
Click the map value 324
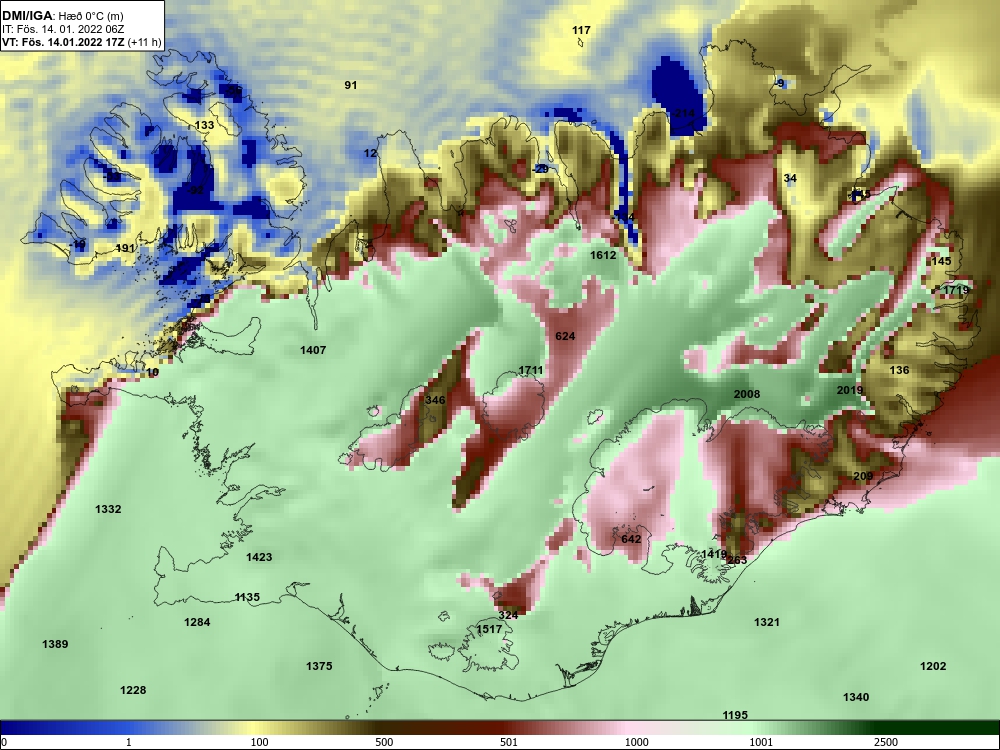pos(508,615)
